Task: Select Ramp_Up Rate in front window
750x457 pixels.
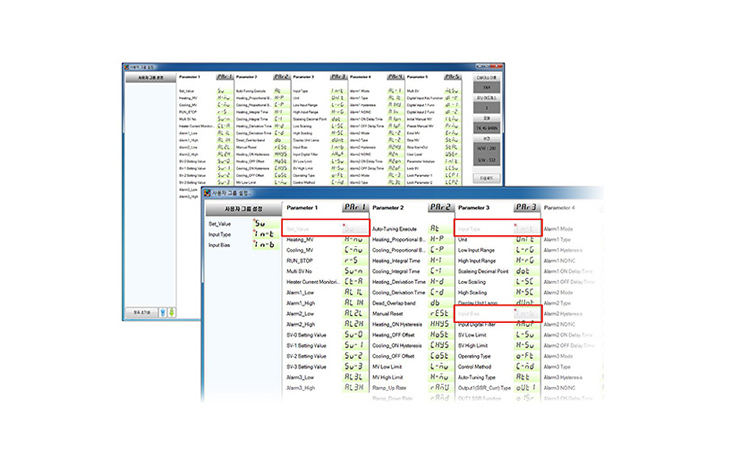Action: click(x=389, y=388)
